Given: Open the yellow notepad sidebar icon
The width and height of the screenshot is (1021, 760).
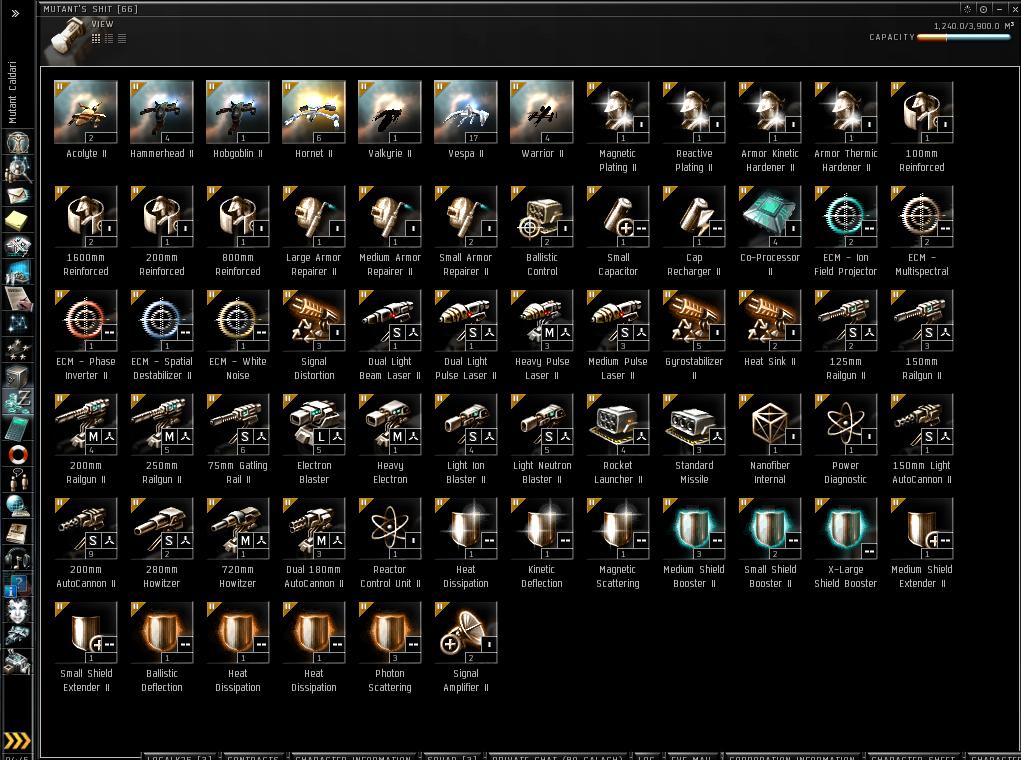Looking at the screenshot, I should [x=18, y=221].
